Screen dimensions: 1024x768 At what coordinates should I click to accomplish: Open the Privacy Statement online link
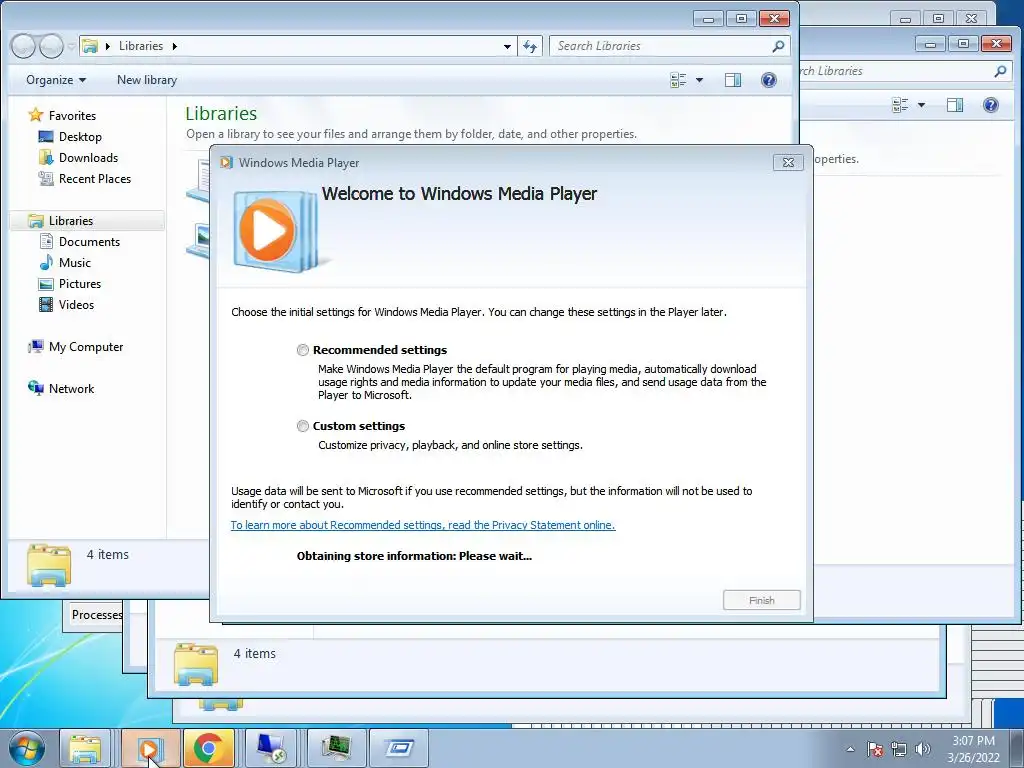[x=423, y=525]
